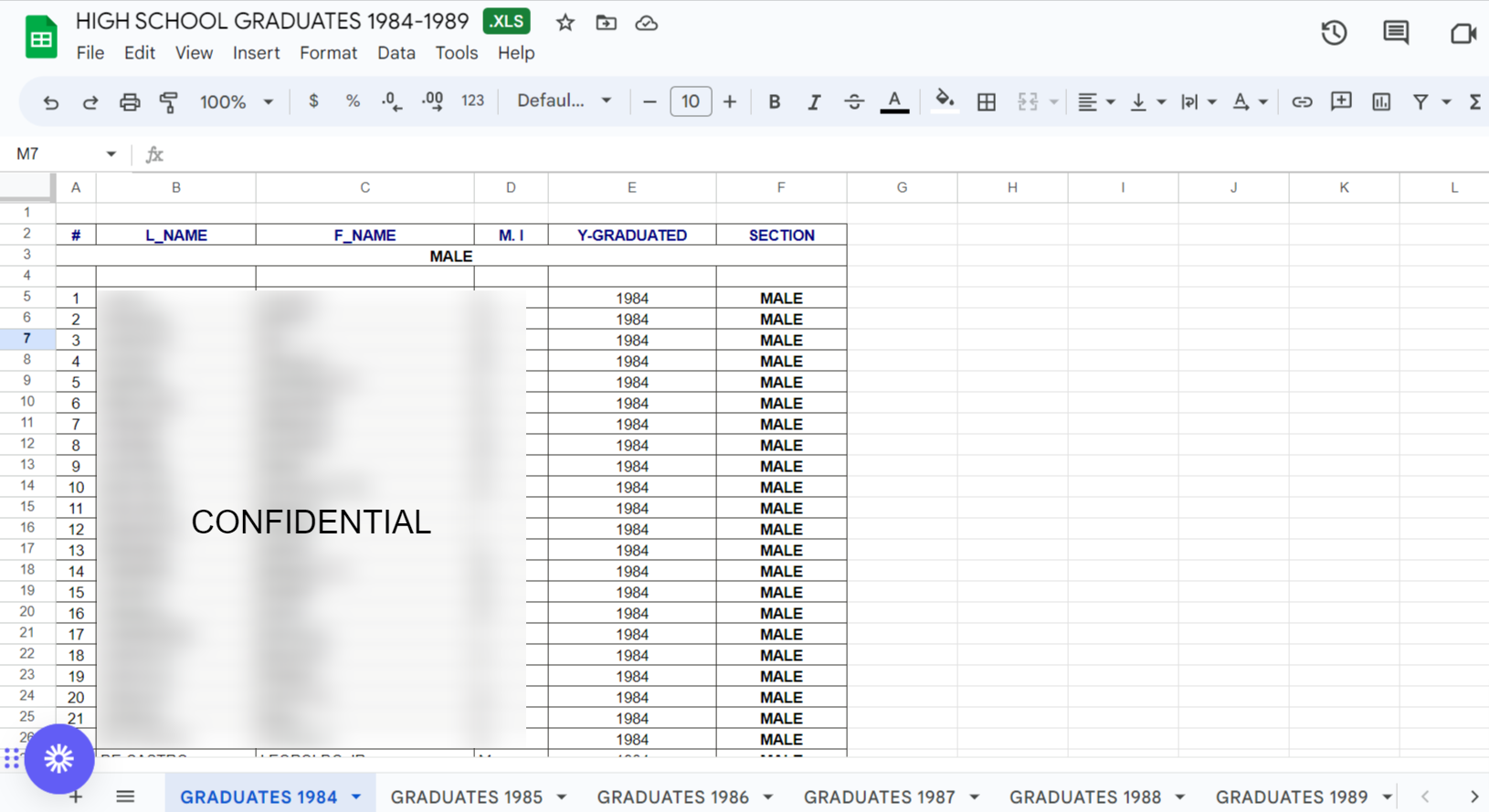Screen dimensions: 1489x812
Task: Expand merge cells options arrow
Action: coord(1053,102)
